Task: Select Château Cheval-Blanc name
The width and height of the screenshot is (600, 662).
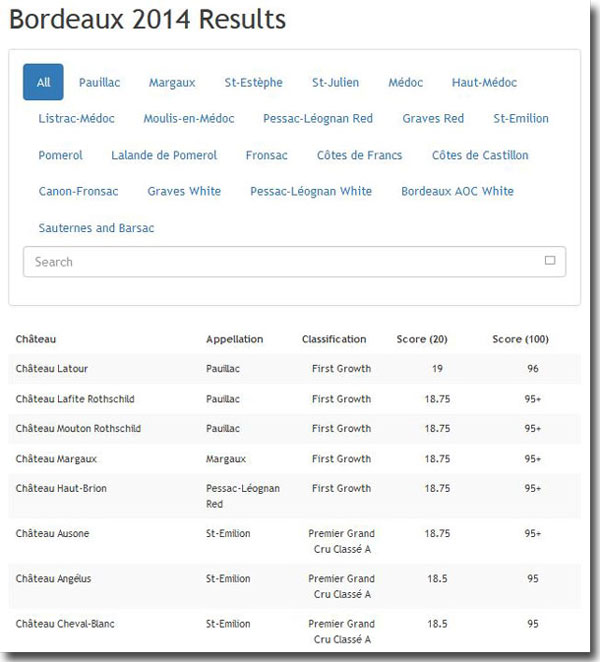Action: pos(65,624)
